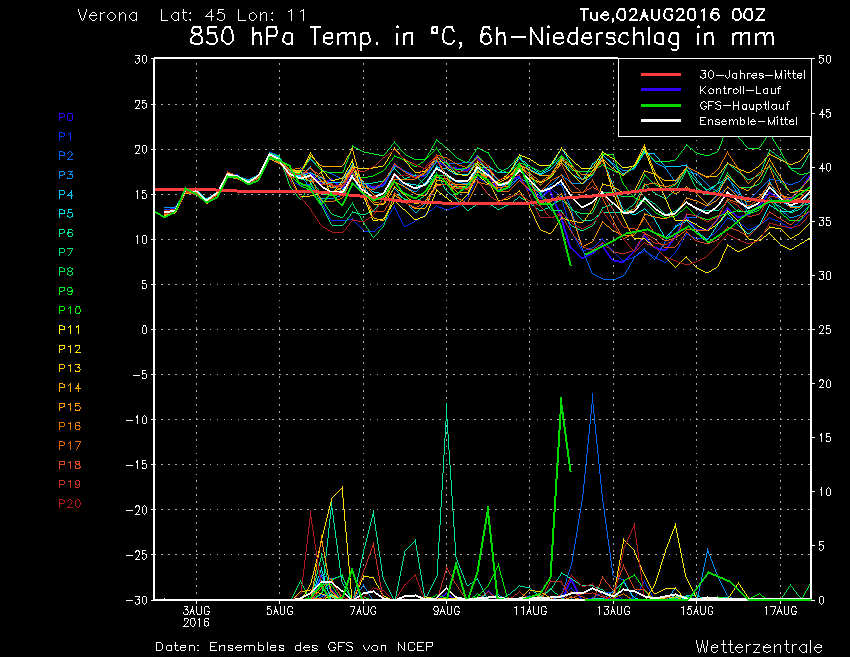Click the P13 ensemble member label

pyautogui.click(x=69, y=368)
